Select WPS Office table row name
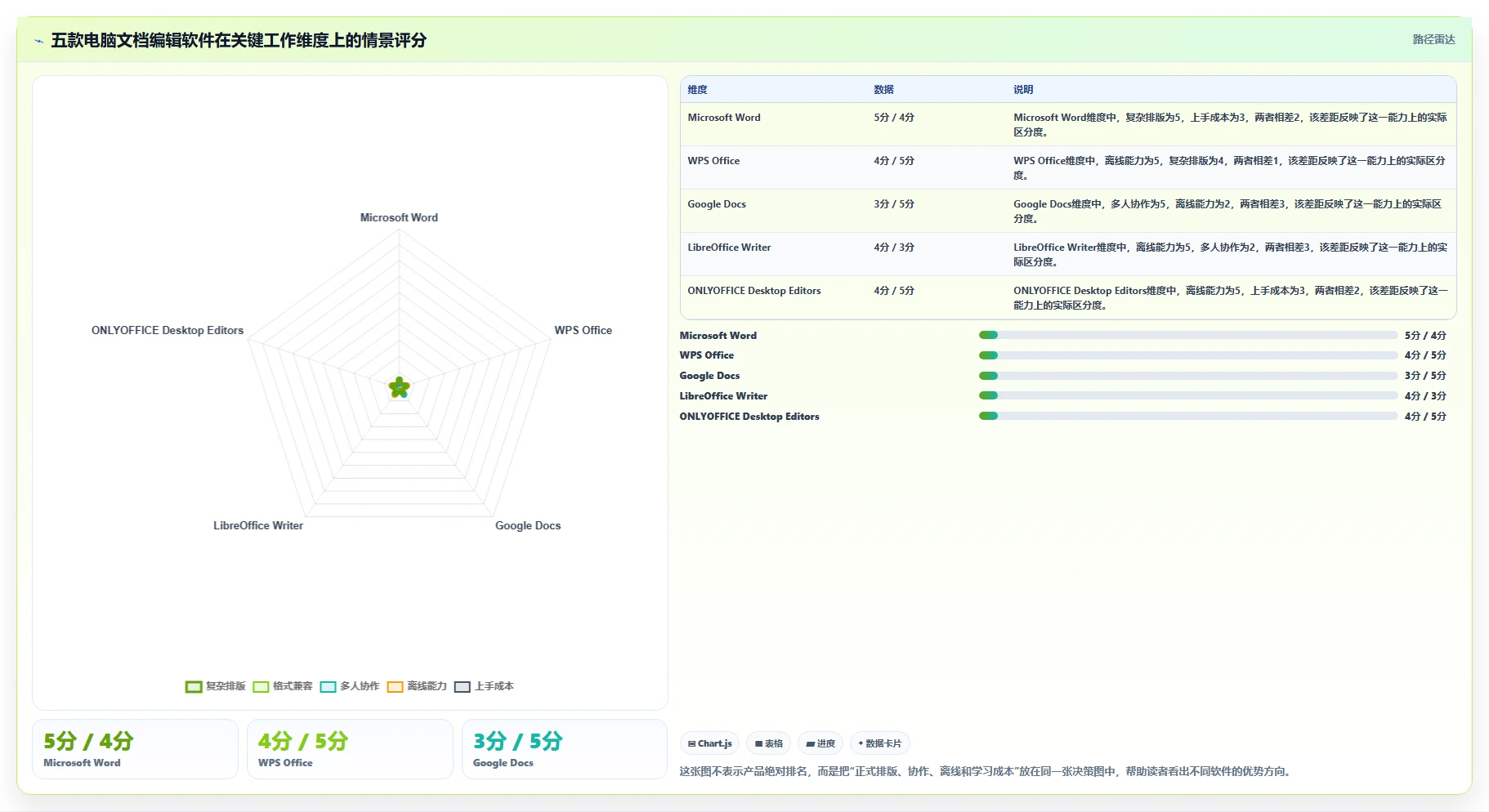 [713, 161]
